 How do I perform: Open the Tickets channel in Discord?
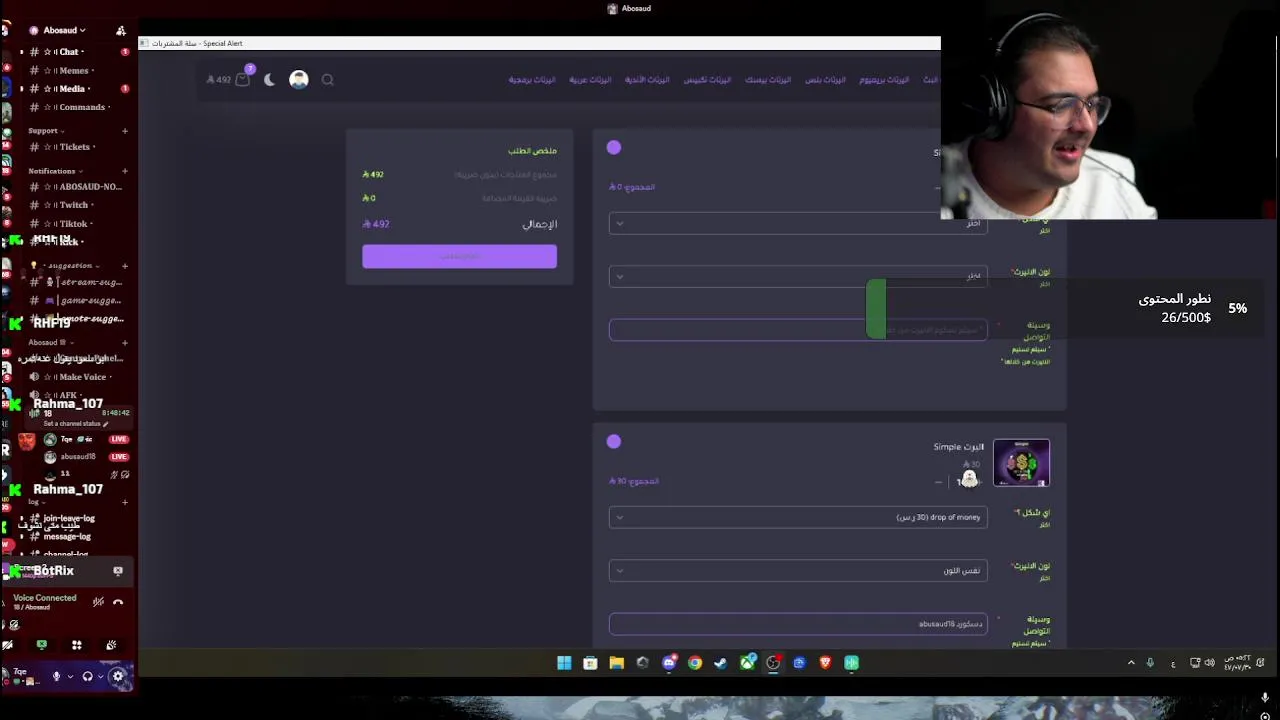click(x=76, y=147)
